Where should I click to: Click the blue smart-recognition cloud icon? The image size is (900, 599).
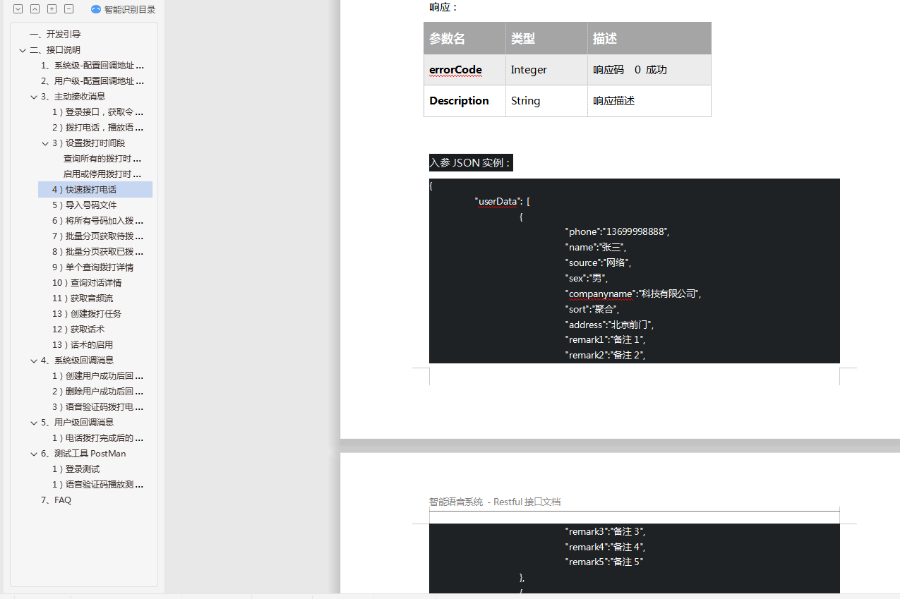point(96,9)
